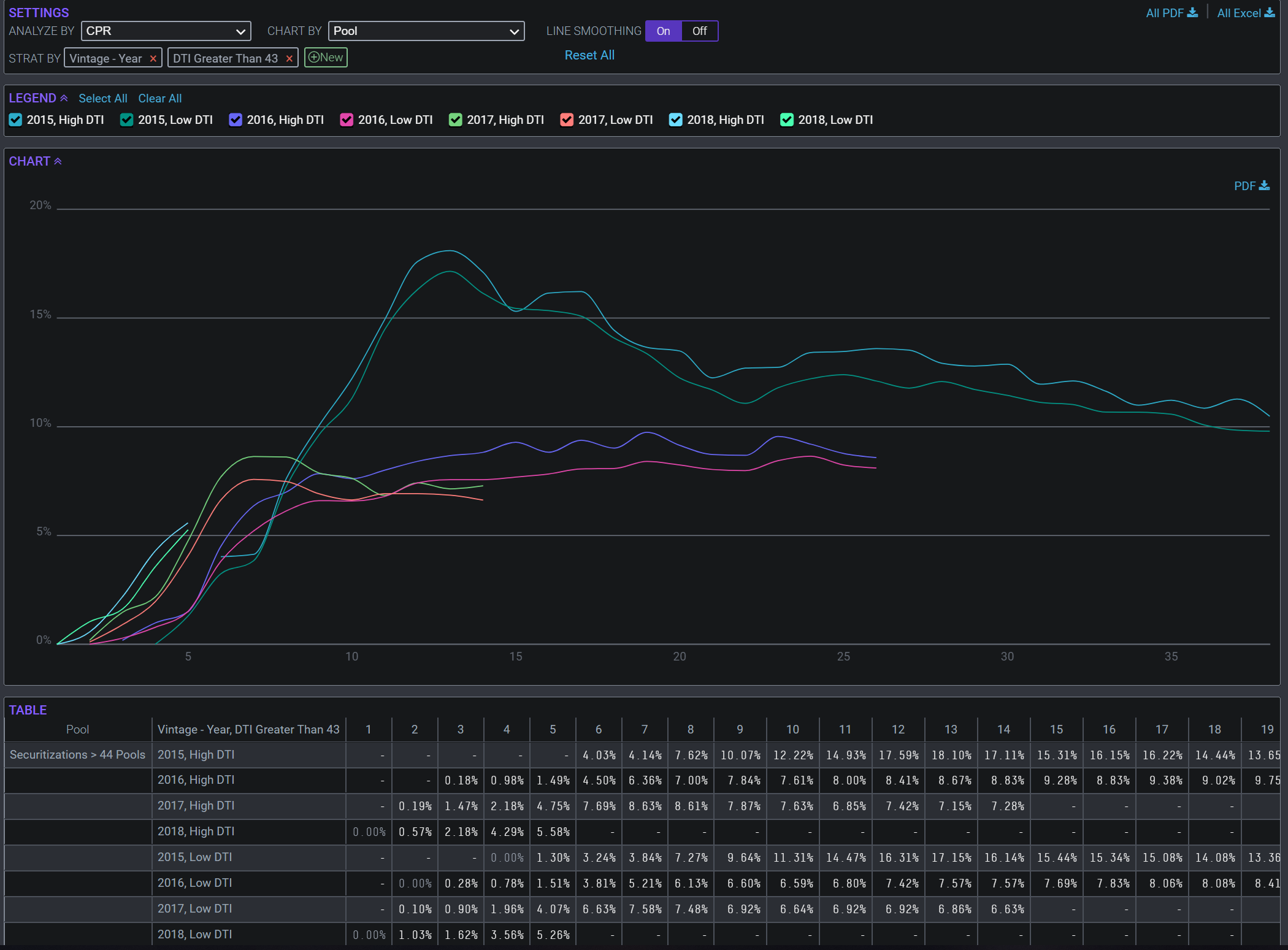
Task: Collapse the Legend section chevron
Action: 64,98
